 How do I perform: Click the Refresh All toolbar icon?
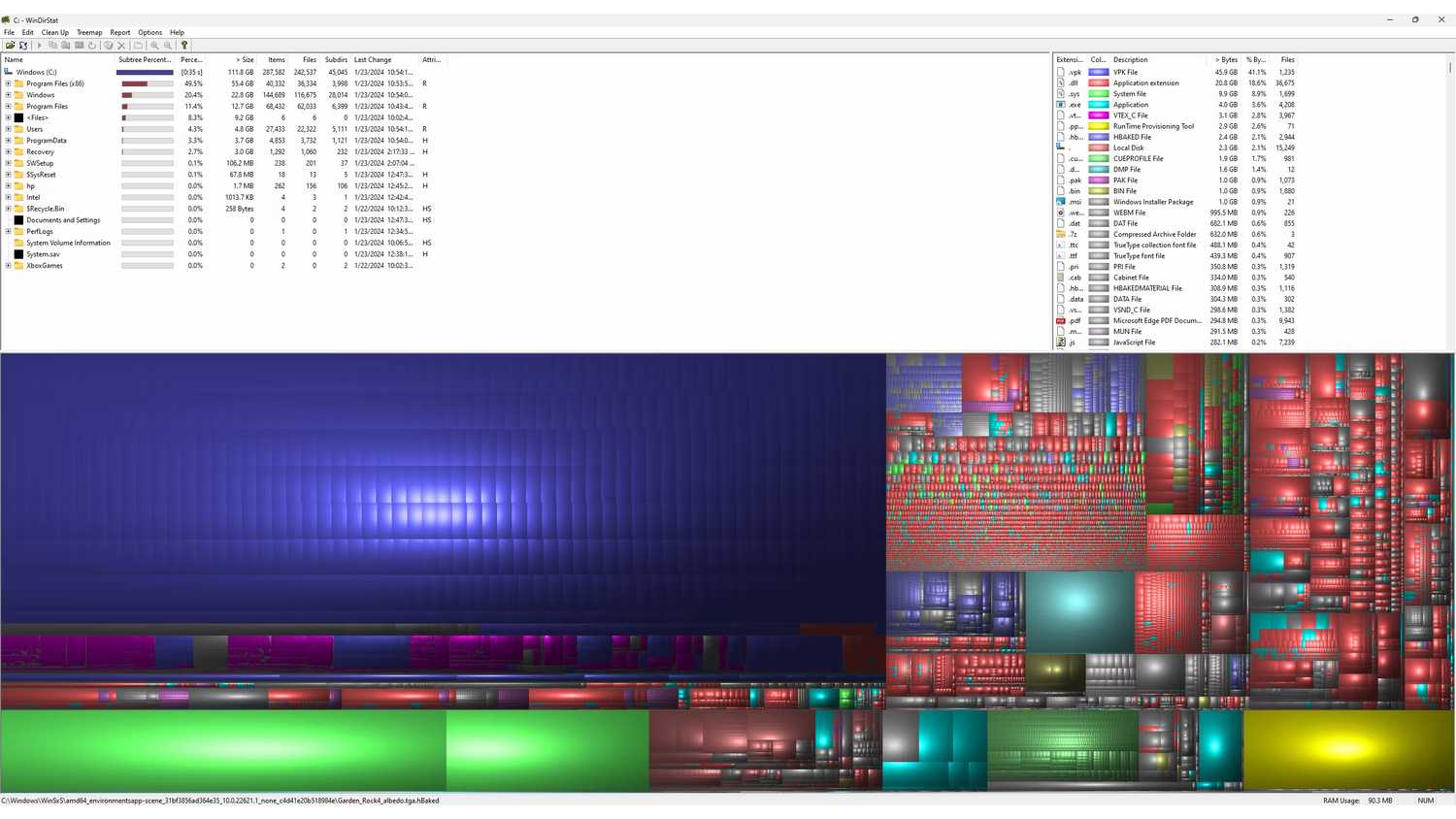click(x=23, y=46)
